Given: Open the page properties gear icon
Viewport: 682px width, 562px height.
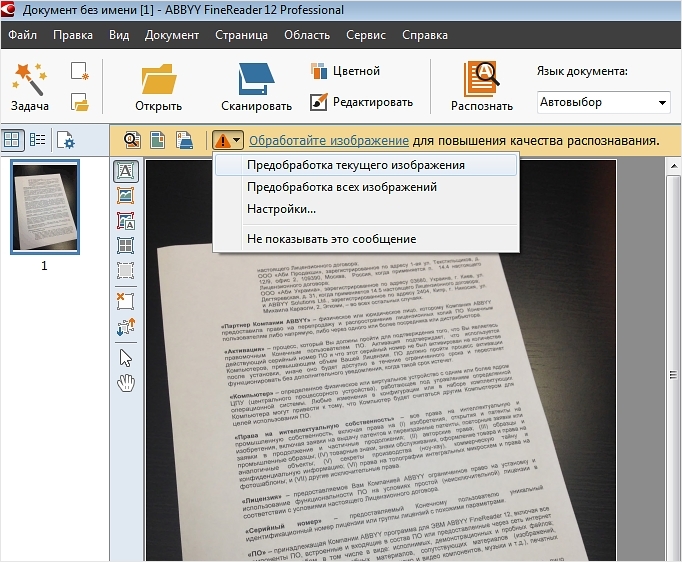Looking at the screenshot, I should coord(66,140).
